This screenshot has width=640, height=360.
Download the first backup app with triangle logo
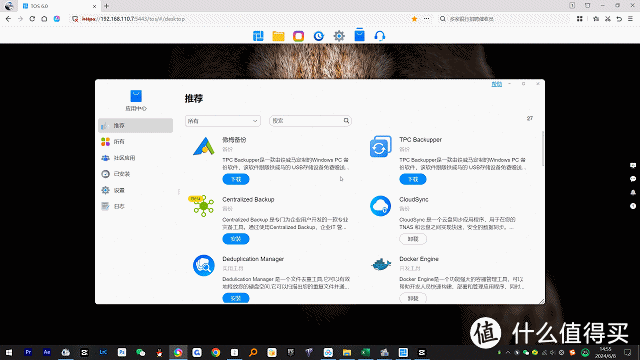click(236, 179)
